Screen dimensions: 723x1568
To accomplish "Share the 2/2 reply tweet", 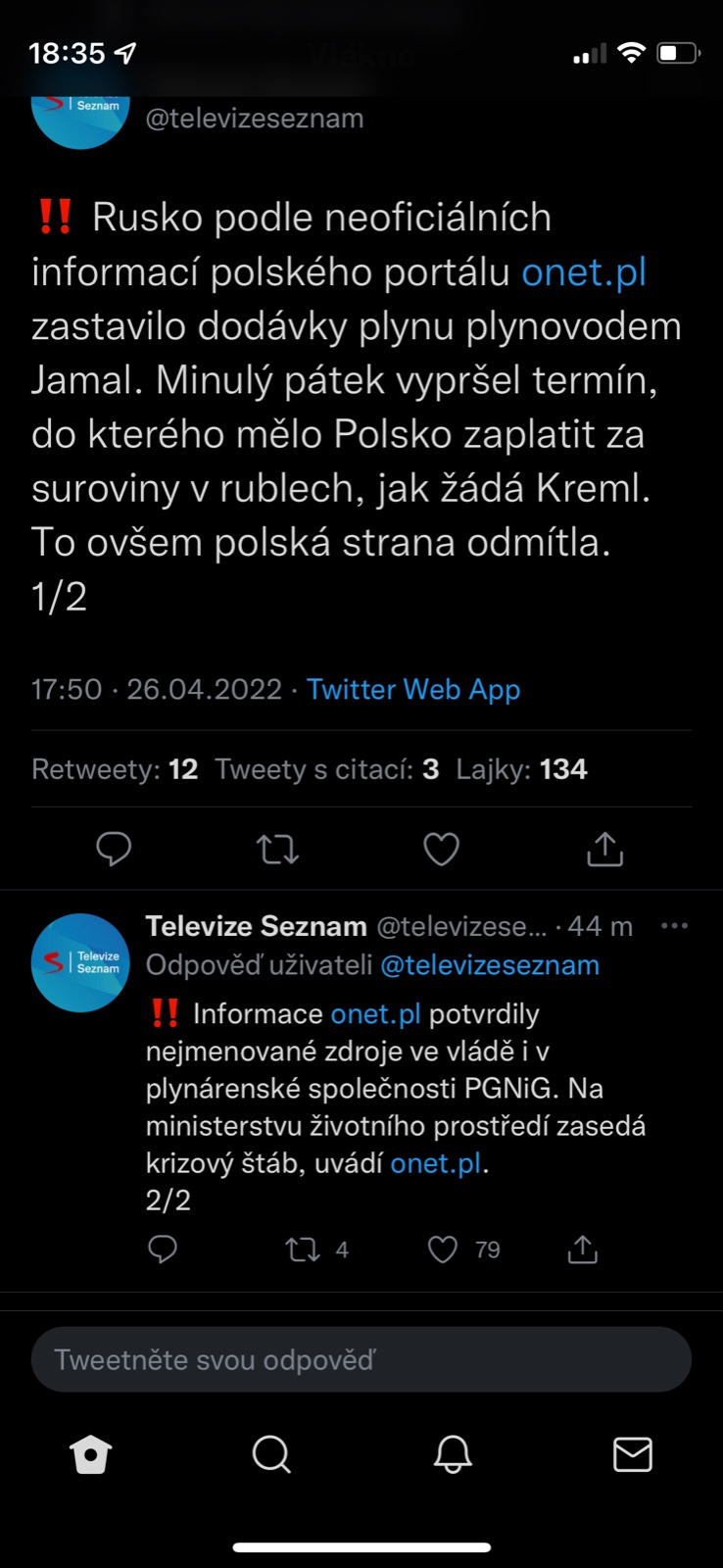I will click(x=583, y=1249).
